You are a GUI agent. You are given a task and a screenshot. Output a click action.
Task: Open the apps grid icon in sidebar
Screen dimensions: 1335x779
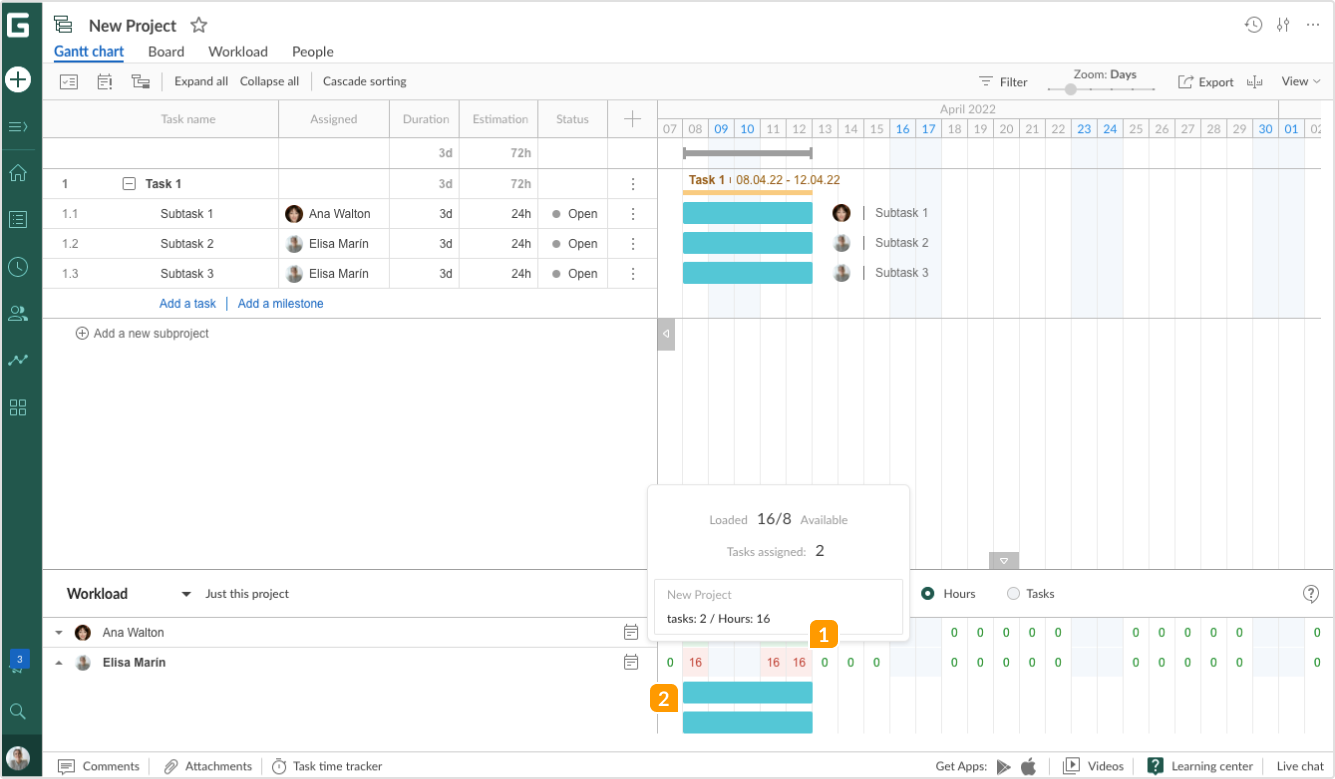18,407
